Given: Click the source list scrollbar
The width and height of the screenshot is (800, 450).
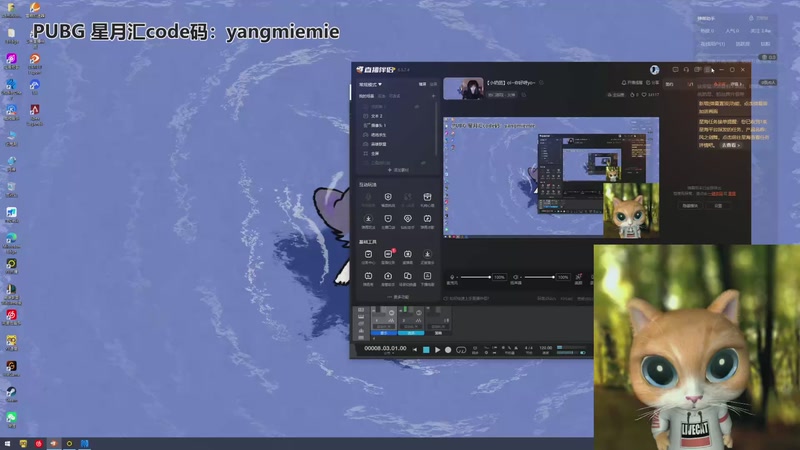Looking at the screenshot, I should tap(436, 128).
